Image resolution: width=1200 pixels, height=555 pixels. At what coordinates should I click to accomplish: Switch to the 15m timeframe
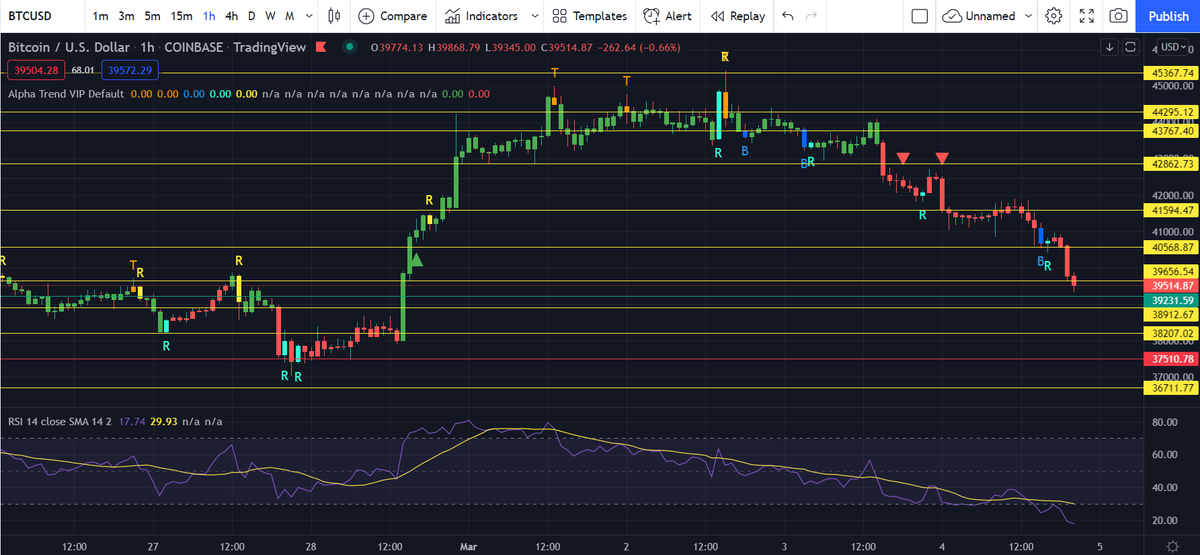coord(181,16)
